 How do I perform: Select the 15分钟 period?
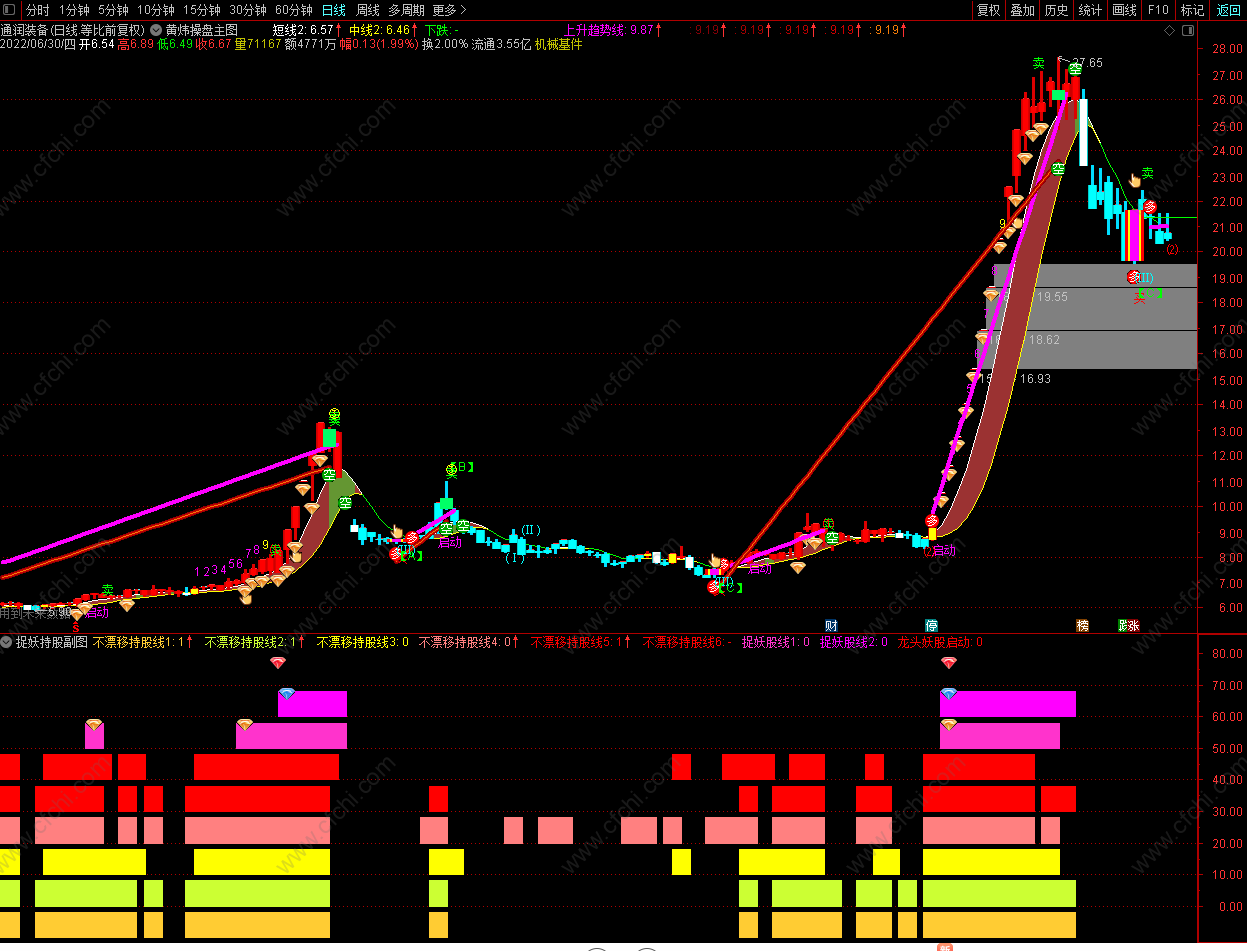click(x=202, y=10)
